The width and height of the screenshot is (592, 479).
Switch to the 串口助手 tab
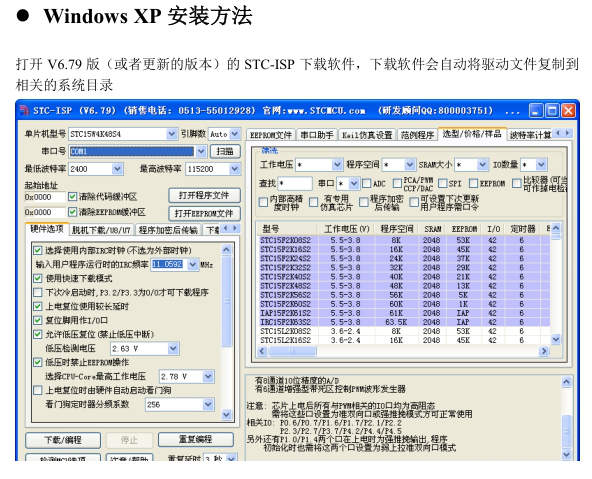[317, 135]
